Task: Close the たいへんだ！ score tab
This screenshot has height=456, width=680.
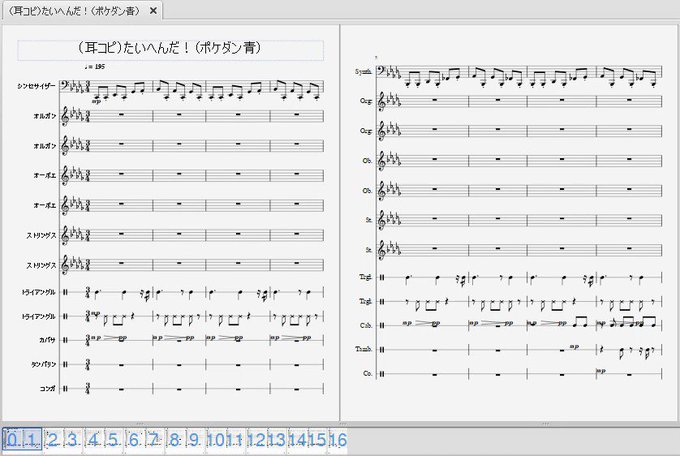Action: point(153,11)
